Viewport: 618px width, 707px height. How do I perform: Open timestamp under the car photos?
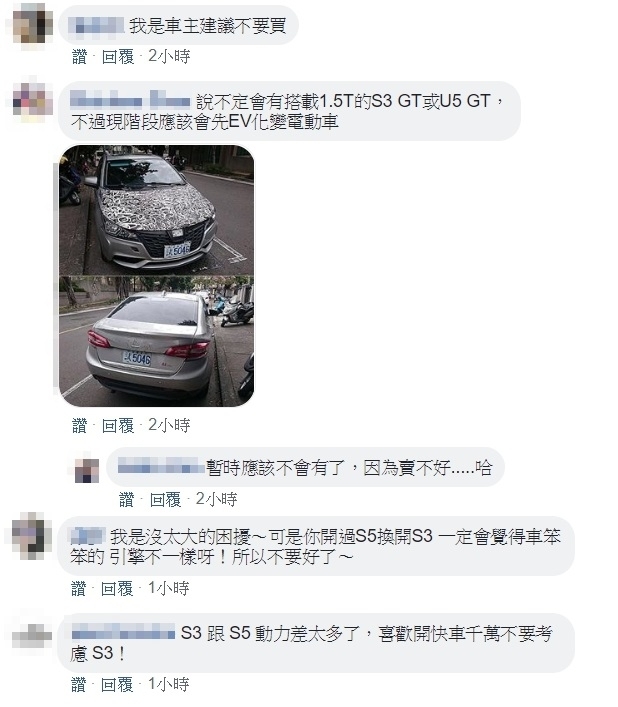[169, 426]
